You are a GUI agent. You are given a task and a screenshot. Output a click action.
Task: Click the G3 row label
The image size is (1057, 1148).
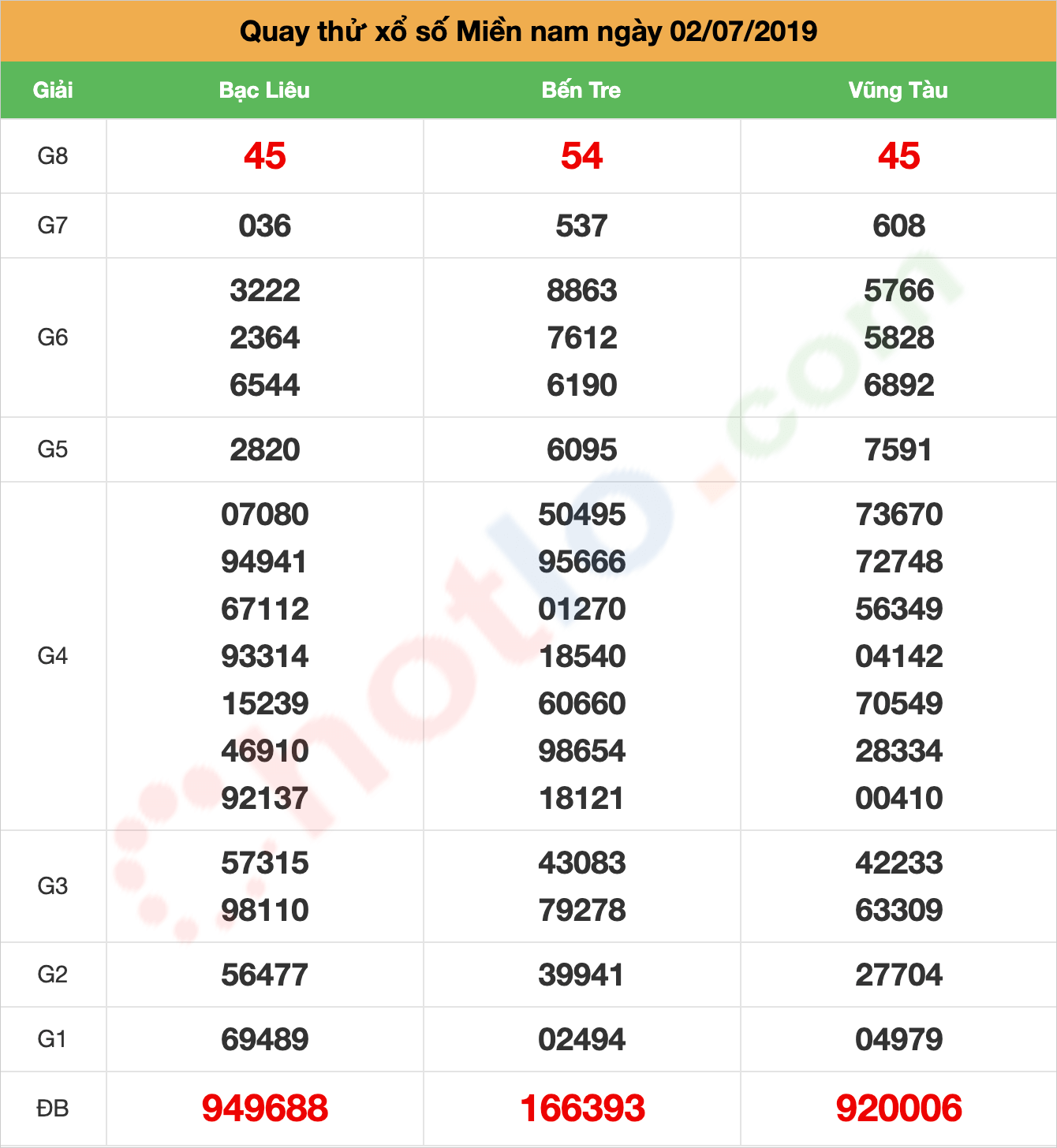(53, 886)
